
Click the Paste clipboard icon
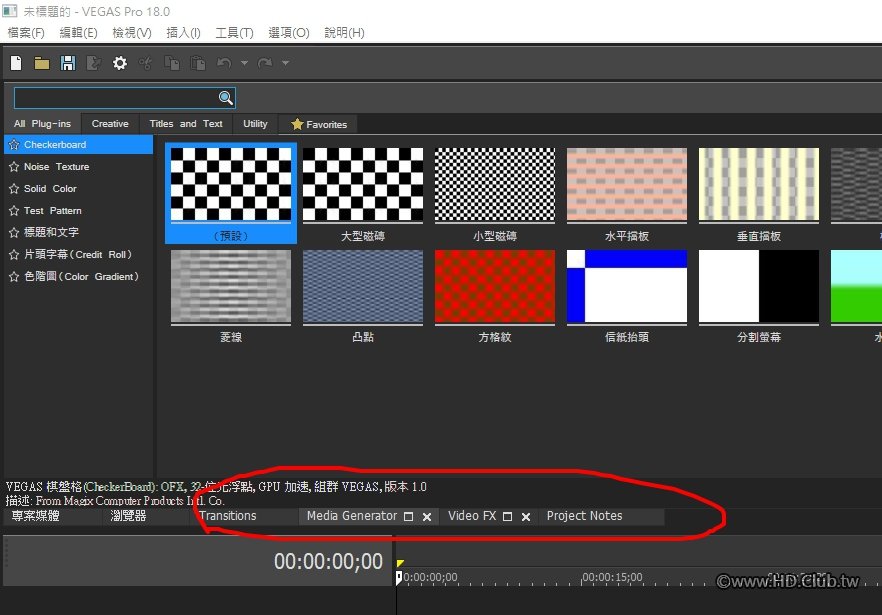pos(197,63)
